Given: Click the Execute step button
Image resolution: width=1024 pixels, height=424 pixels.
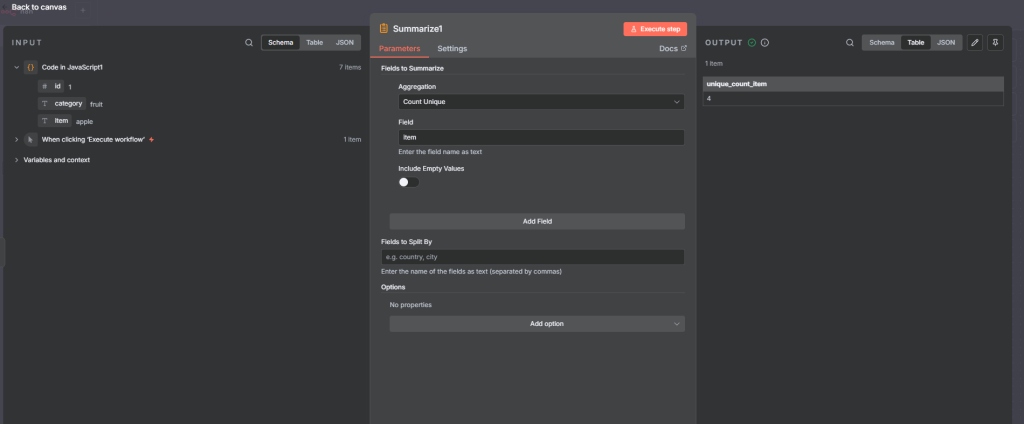Looking at the screenshot, I should pyautogui.click(x=655, y=29).
